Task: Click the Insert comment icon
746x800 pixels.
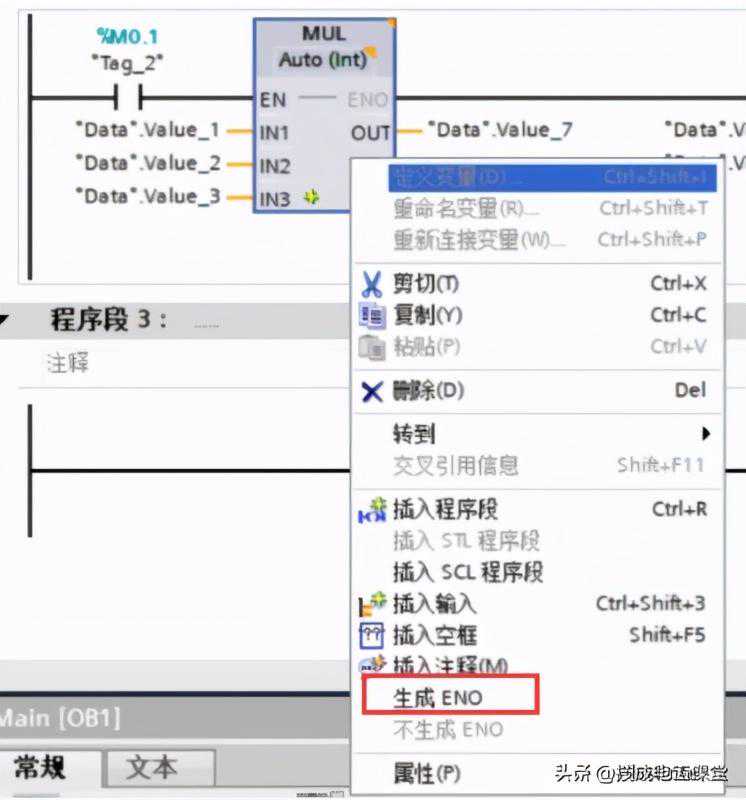Action: (x=372, y=665)
